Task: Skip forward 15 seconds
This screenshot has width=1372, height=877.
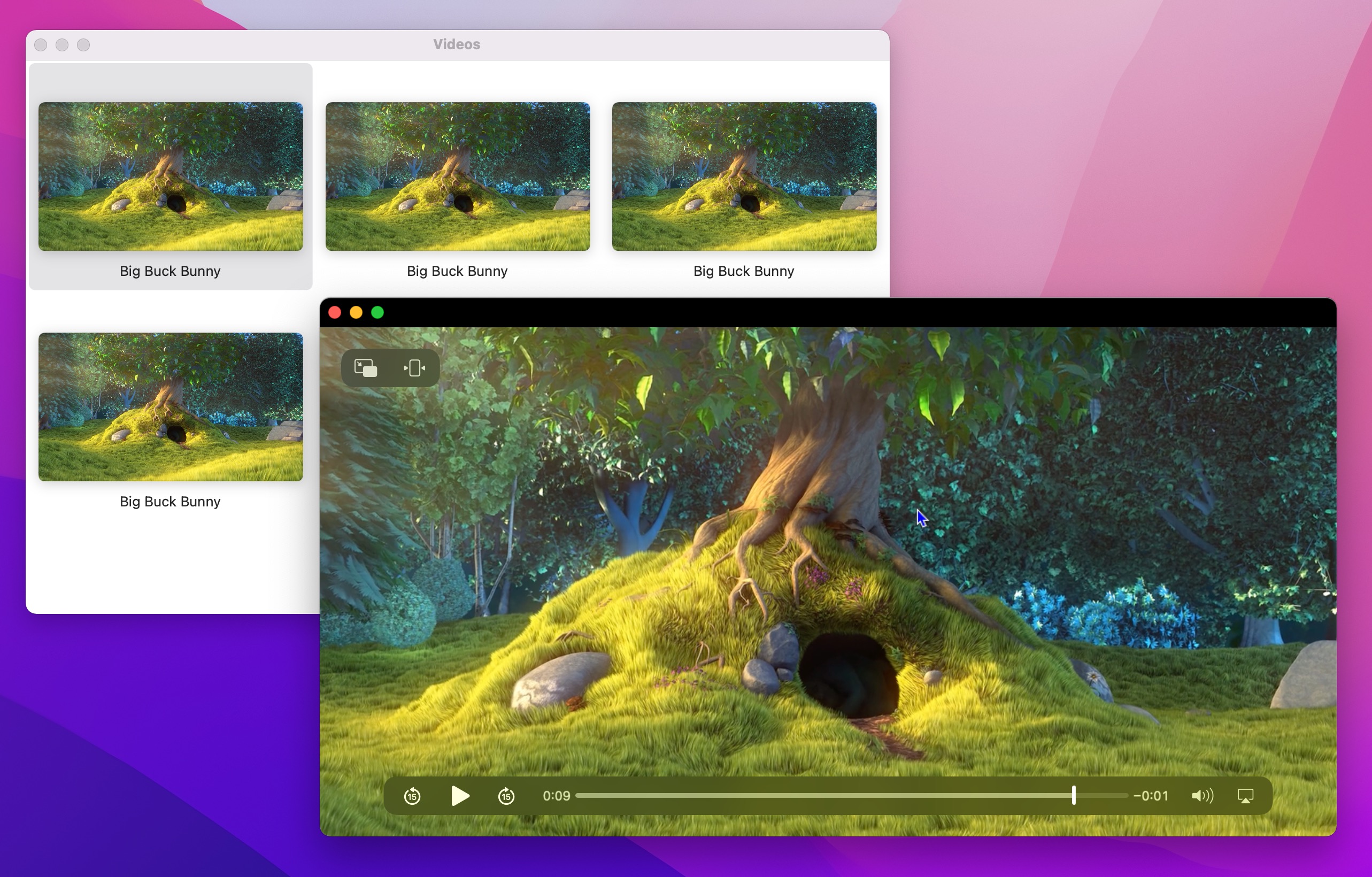Action: pos(506,796)
